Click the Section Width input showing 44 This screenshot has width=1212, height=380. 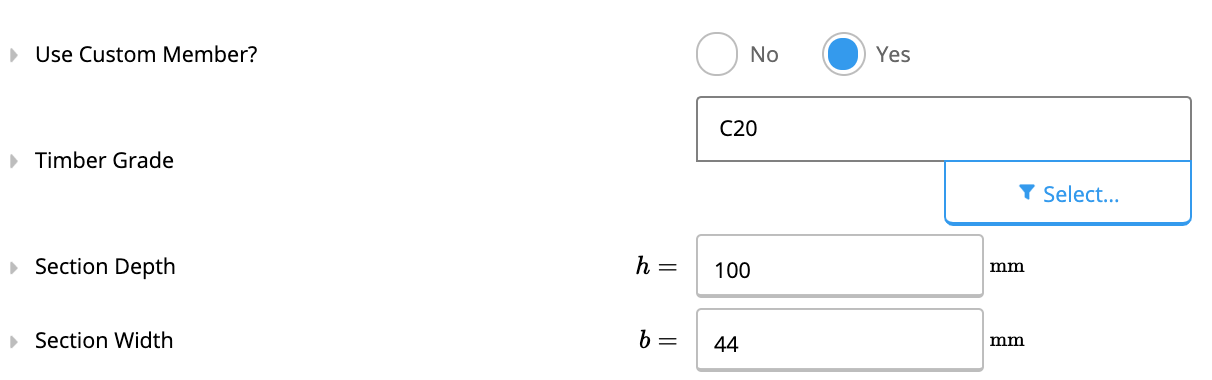tap(840, 340)
